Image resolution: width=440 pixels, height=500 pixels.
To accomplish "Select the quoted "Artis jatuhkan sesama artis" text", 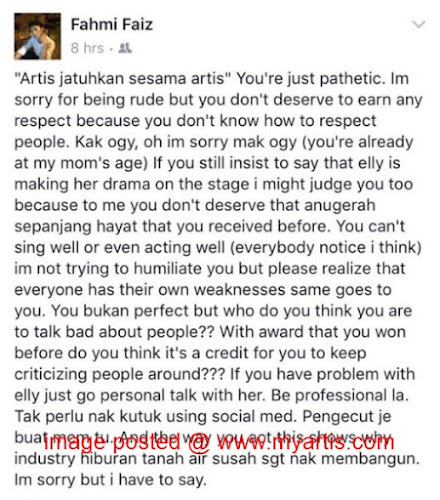I will (x=122, y=79).
